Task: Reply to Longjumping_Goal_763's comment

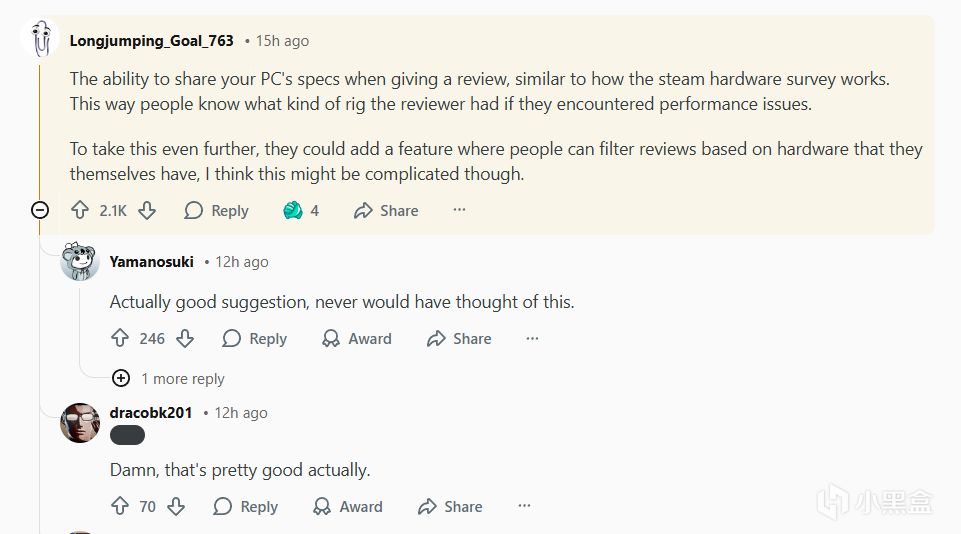Action: click(x=216, y=210)
